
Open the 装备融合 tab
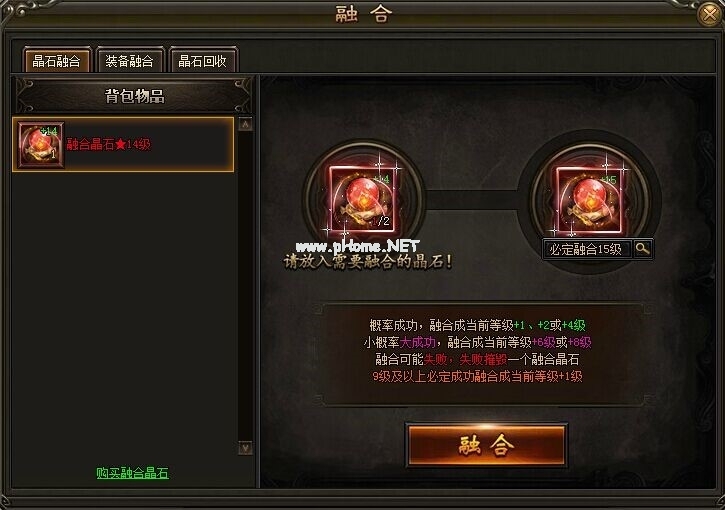coord(129,61)
